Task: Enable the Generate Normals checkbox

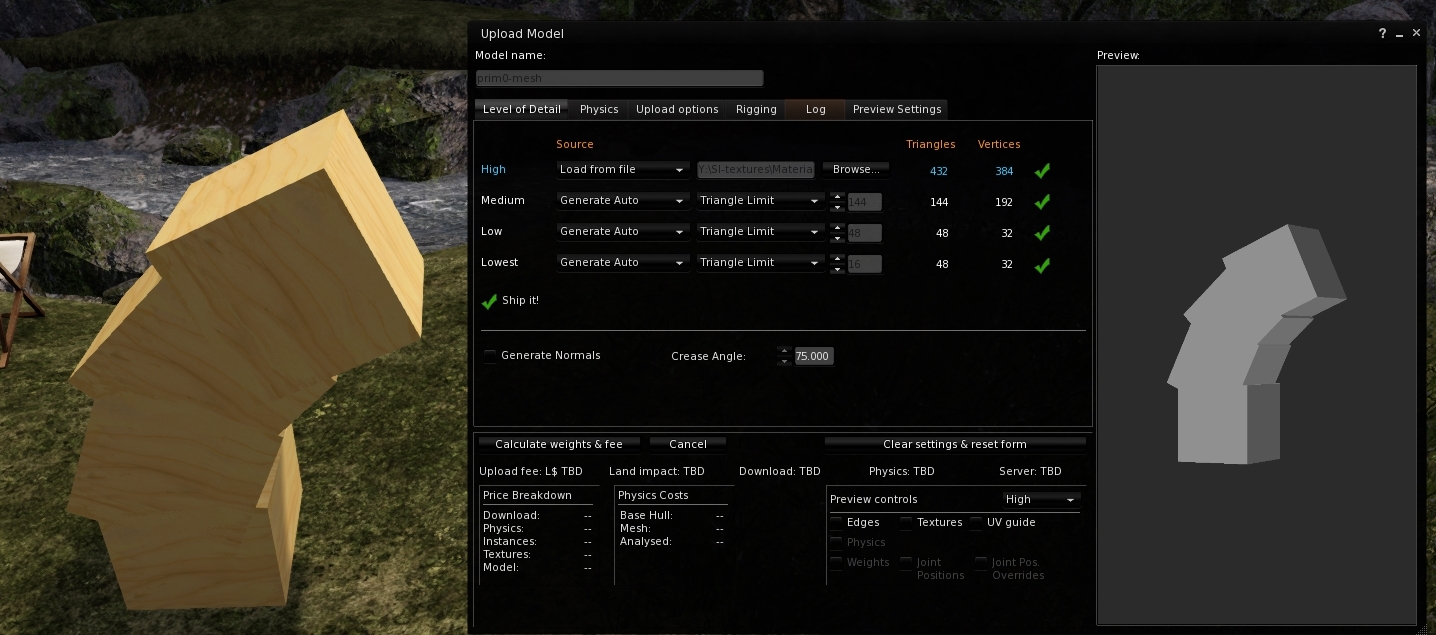Action: click(x=490, y=355)
